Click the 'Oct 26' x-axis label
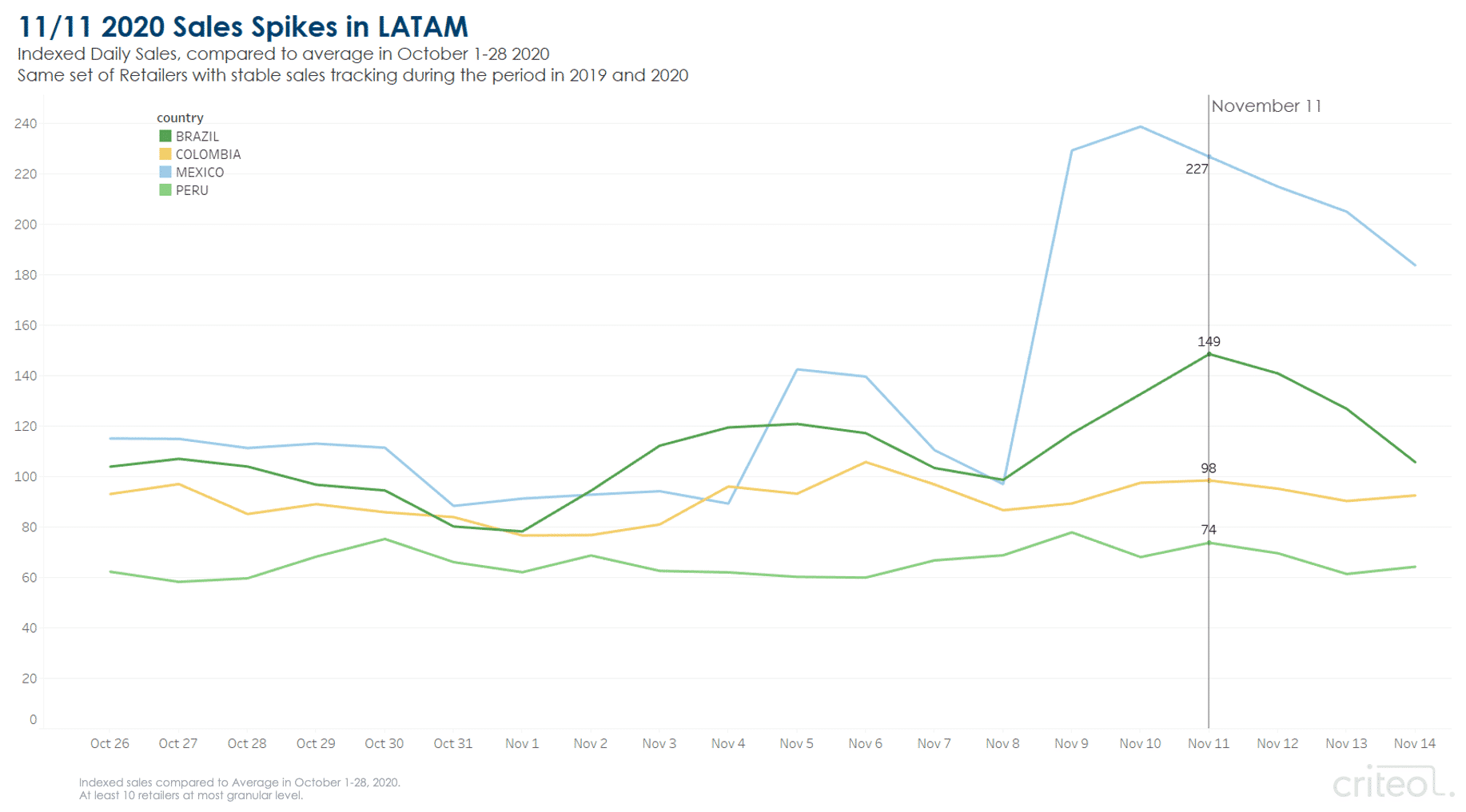The height and width of the screenshot is (812, 1466). [110, 743]
